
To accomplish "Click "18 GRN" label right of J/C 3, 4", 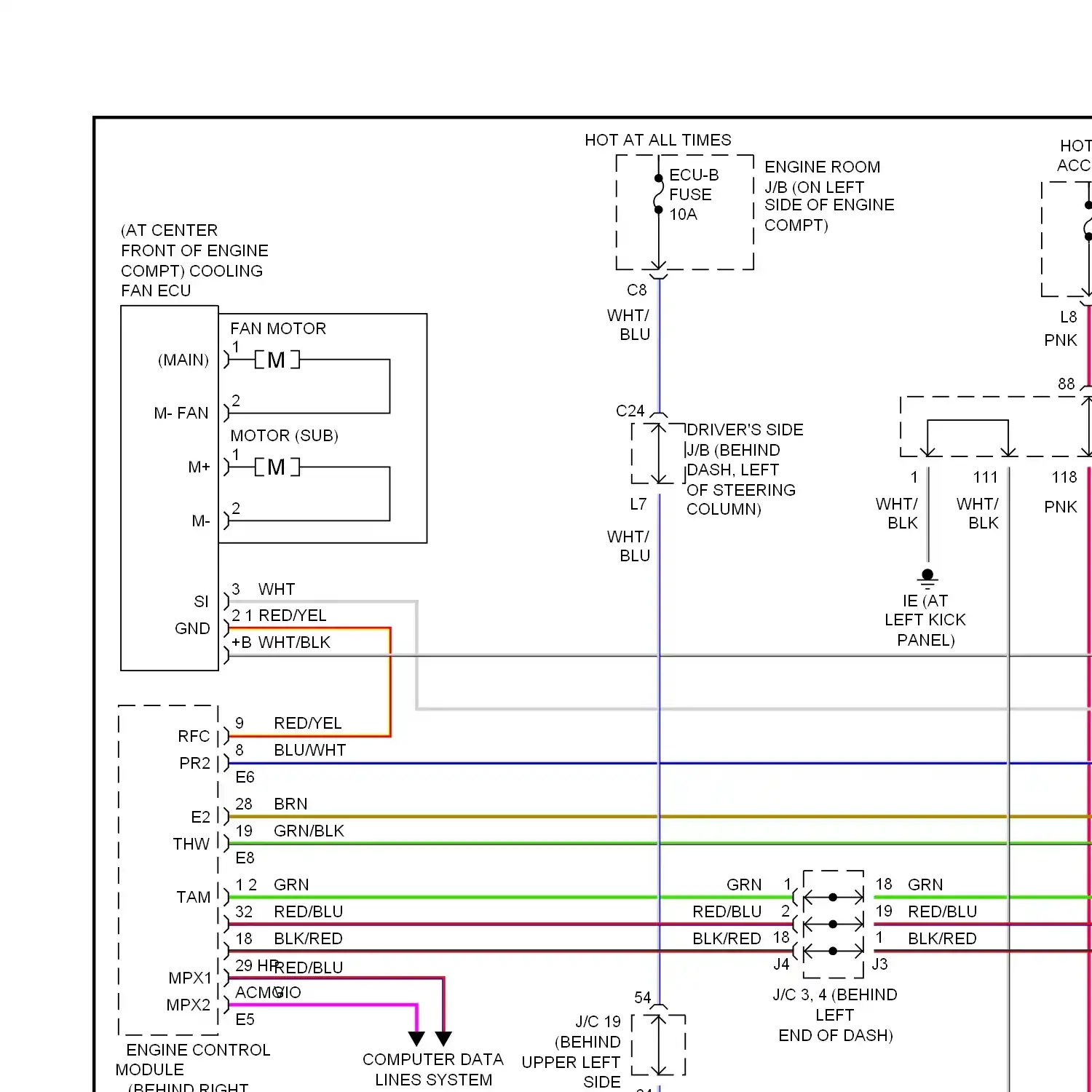I will tap(909, 885).
